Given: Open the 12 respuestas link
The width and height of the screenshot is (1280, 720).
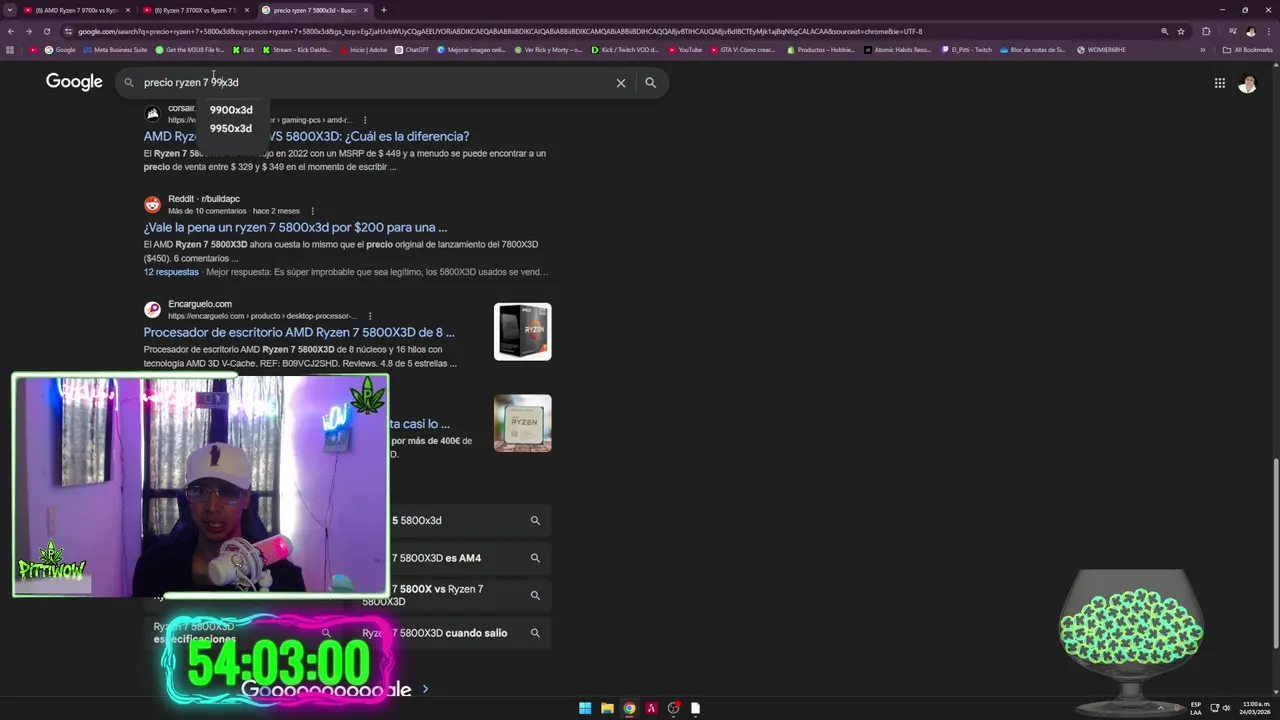Looking at the screenshot, I should [x=171, y=272].
